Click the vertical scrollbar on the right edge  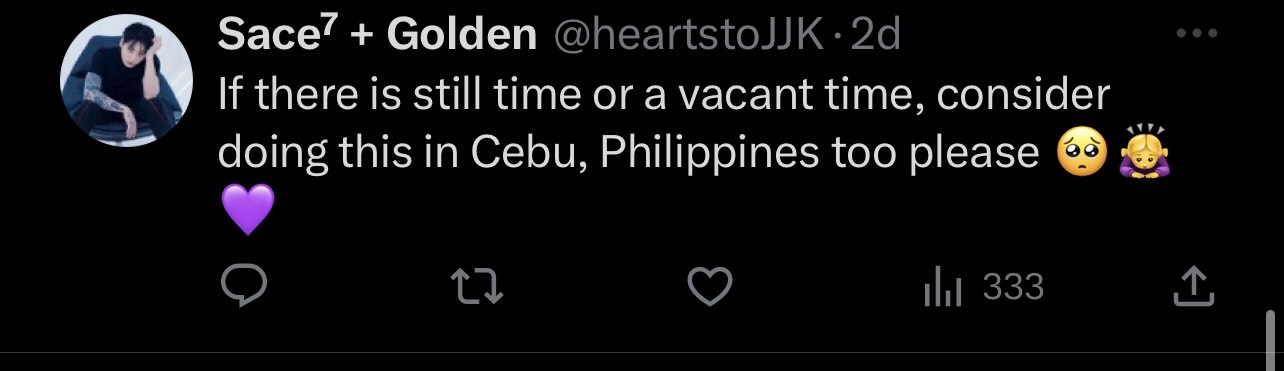1270,339
